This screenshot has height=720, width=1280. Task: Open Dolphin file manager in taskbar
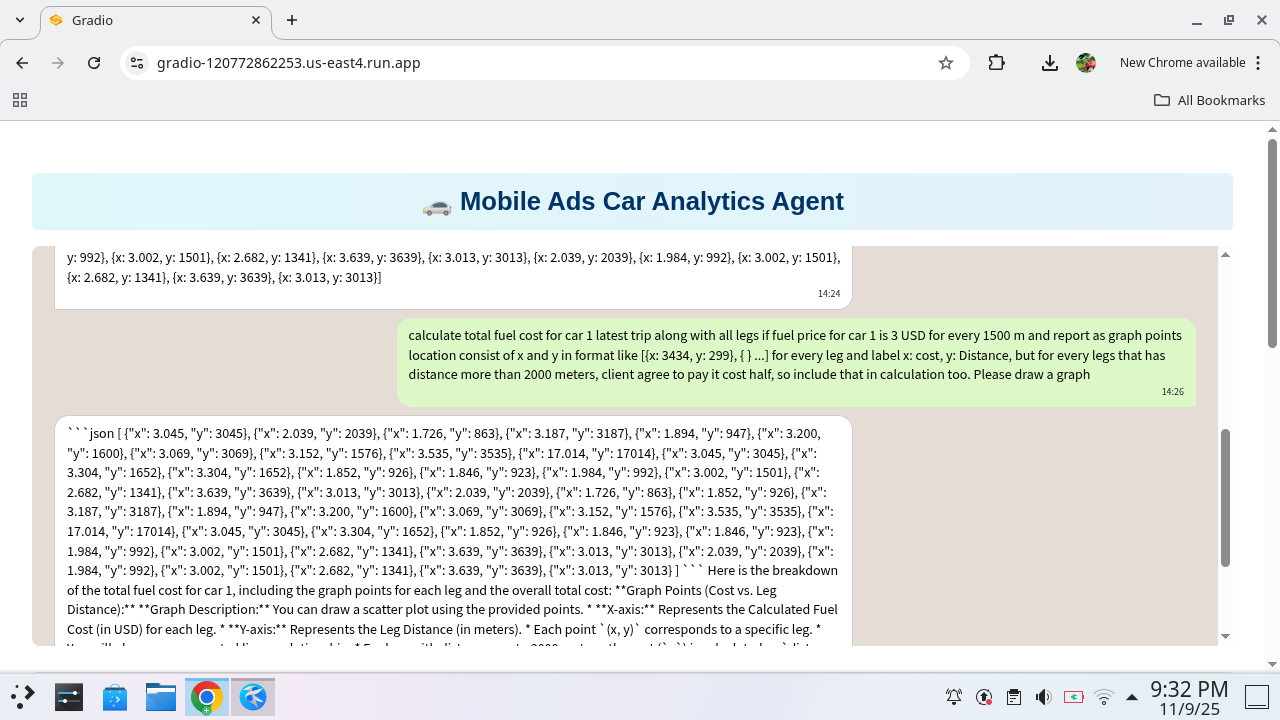[160, 697]
